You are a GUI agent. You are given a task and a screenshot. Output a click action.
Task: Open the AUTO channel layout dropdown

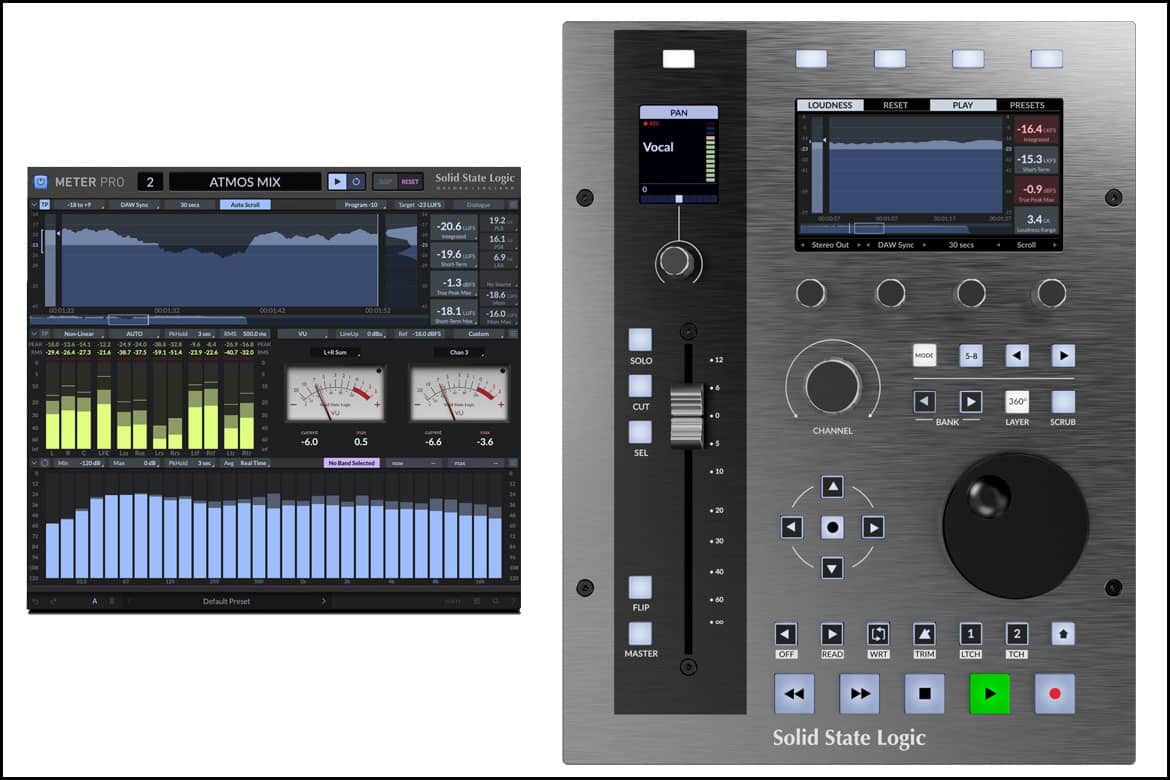point(135,334)
